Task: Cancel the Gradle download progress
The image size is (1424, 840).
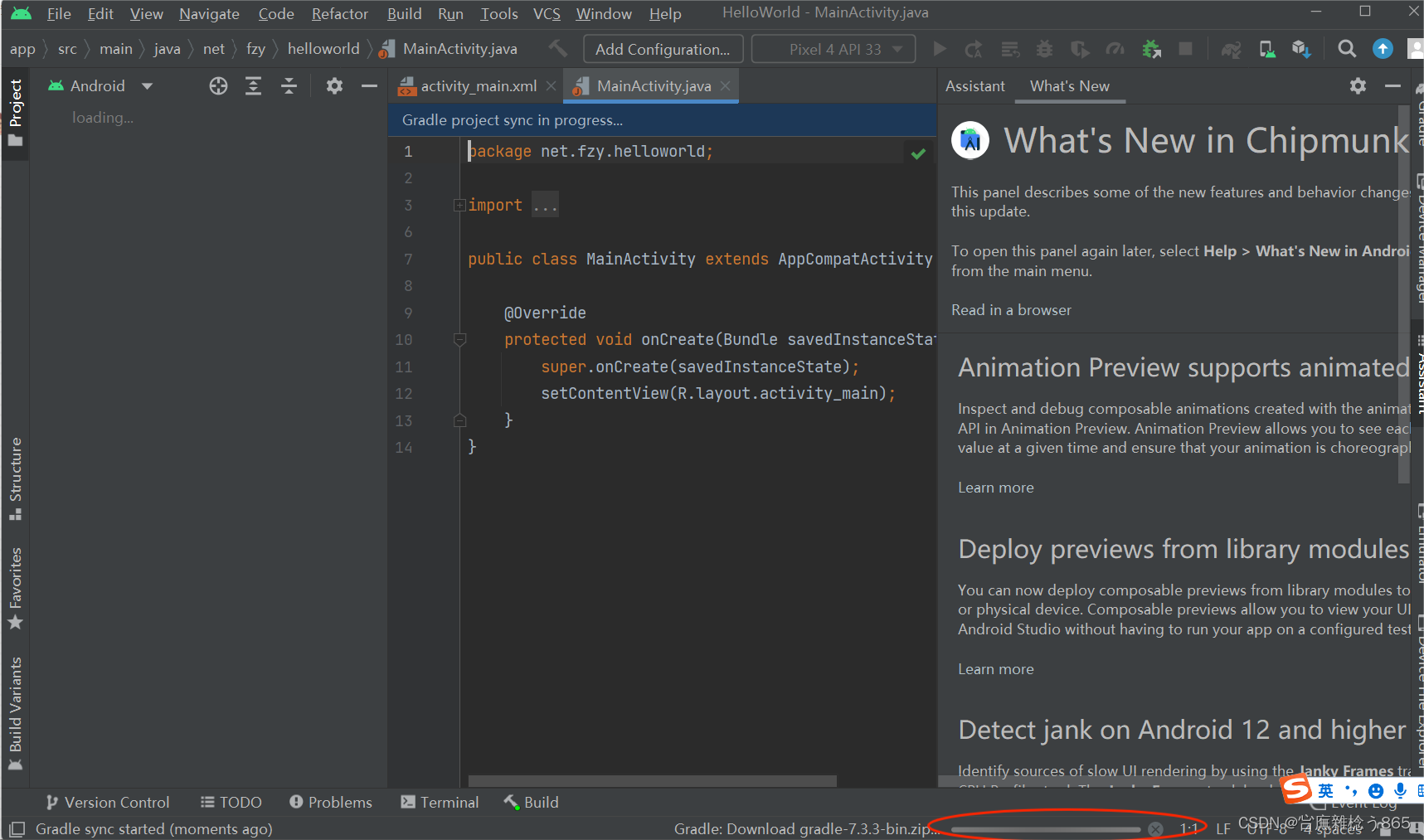Action: (1155, 828)
